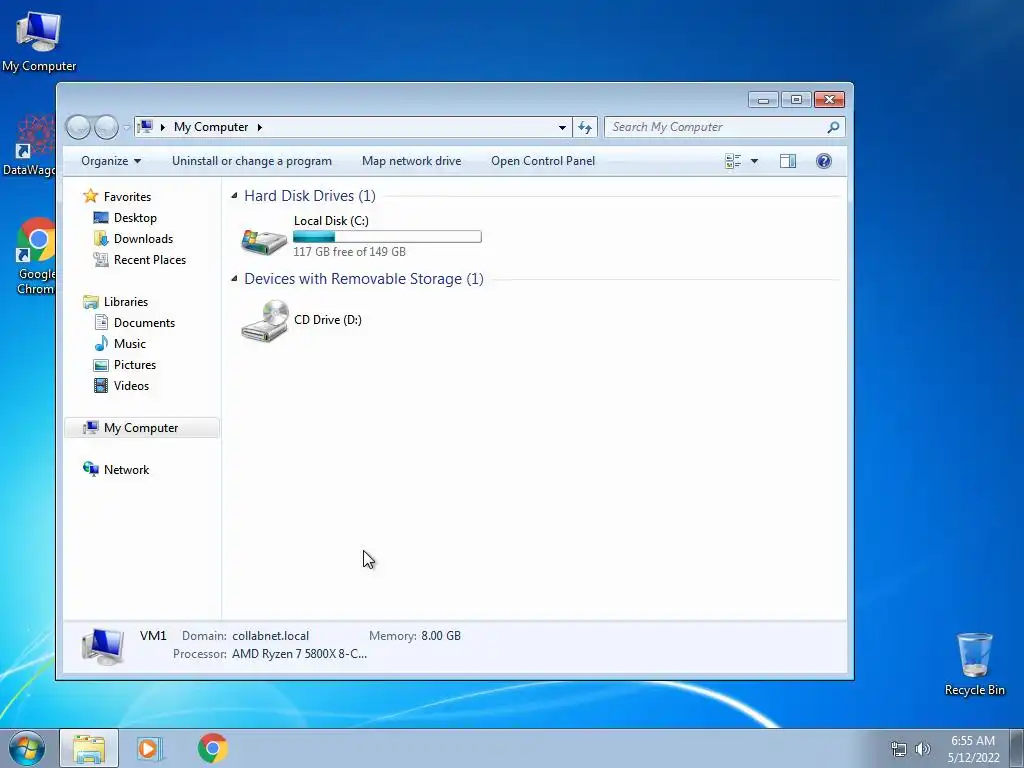This screenshot has width=1024, height=768.
Task: Click the Pictures library icon
Action: click(x=101, y=365)
